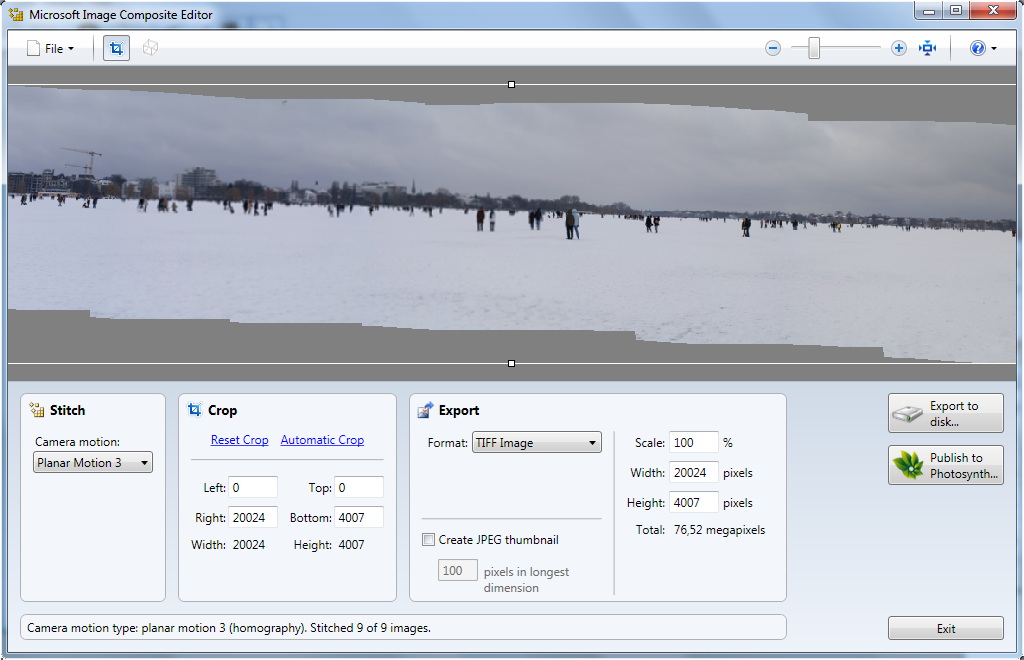Click the Reset Crop link
The image size is (1024, 660).
(x=239, y=440)
